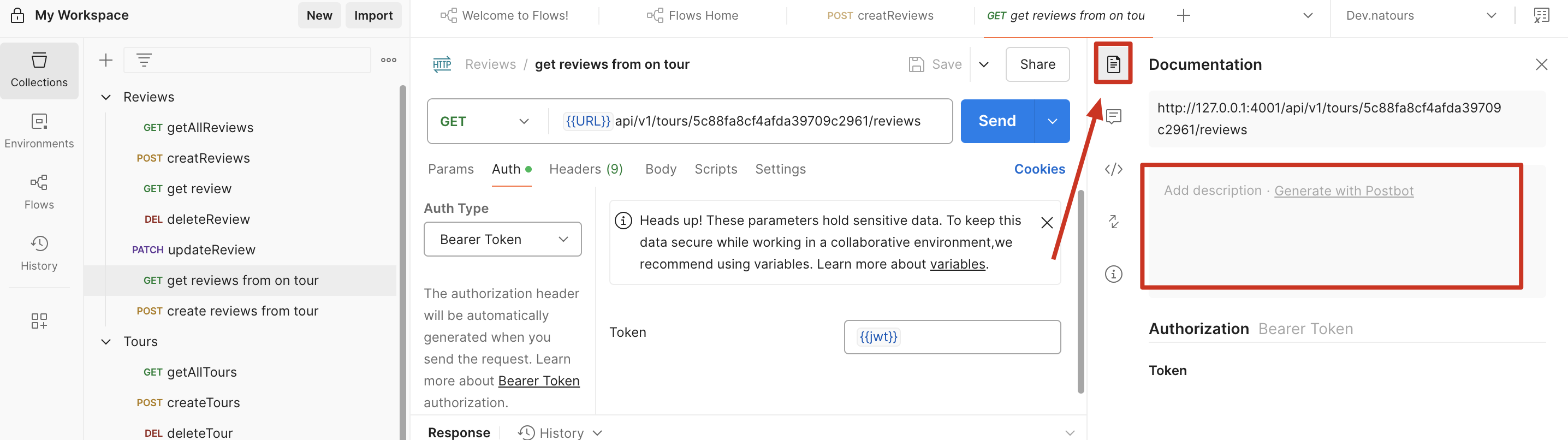Select the deleteReview request in the tree
The image size is (1568, 440).
coord(207,219)
